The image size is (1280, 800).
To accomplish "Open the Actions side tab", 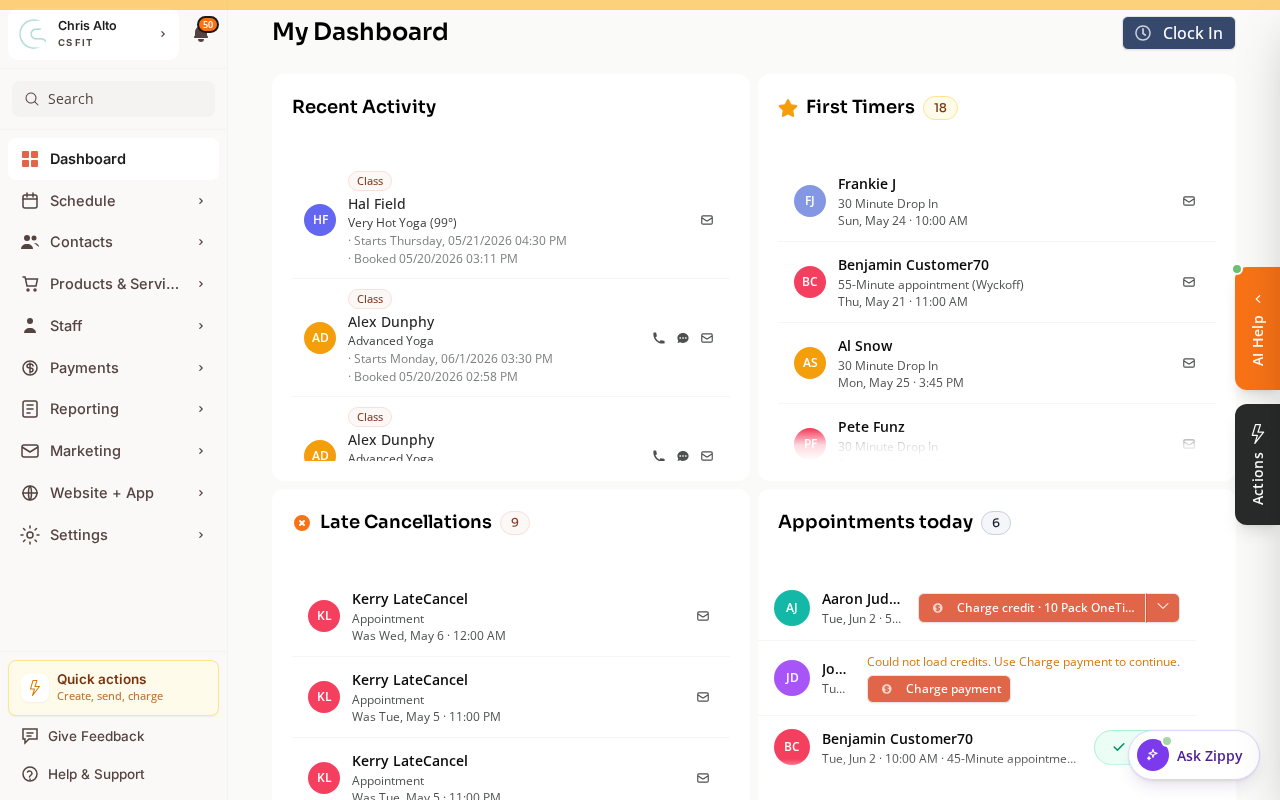I will tap(1257, 464).
